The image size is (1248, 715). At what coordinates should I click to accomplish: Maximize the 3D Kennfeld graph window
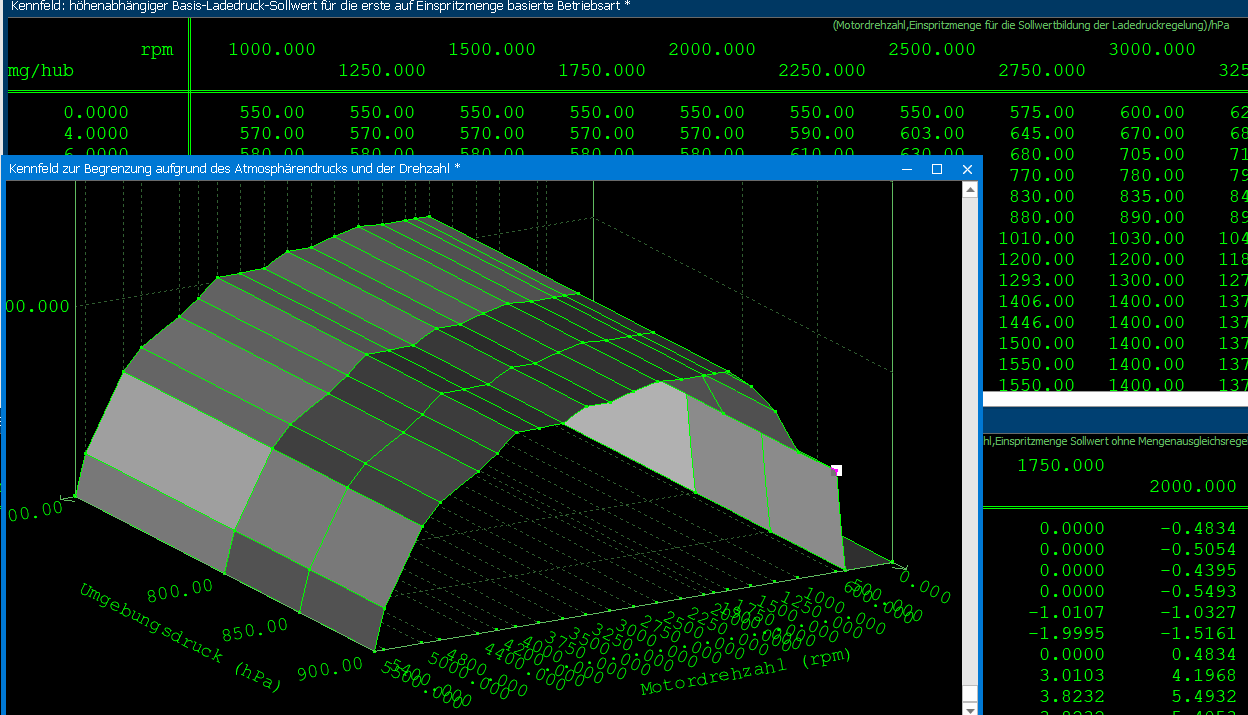(937, 169)
